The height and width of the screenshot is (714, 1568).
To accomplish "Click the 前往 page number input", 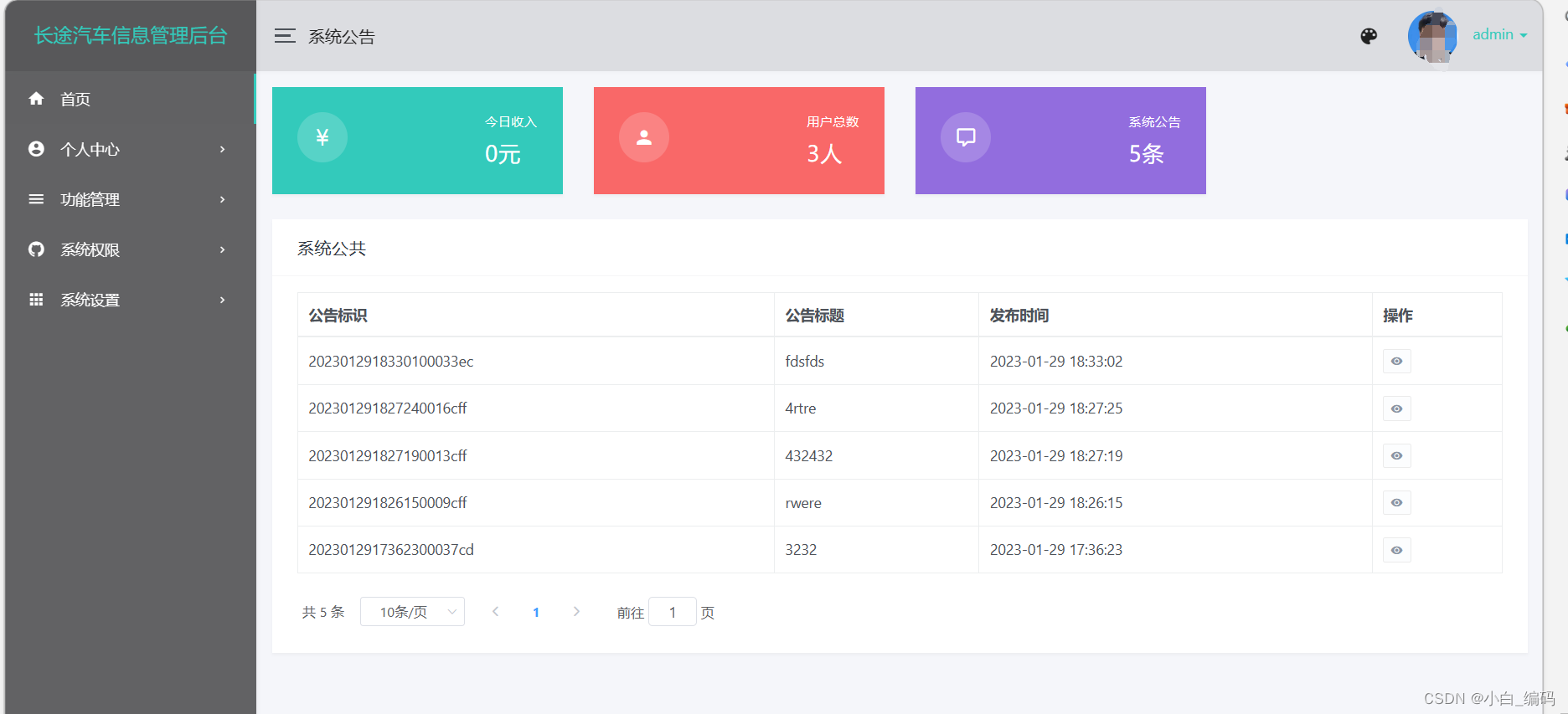I will (673, 612).
